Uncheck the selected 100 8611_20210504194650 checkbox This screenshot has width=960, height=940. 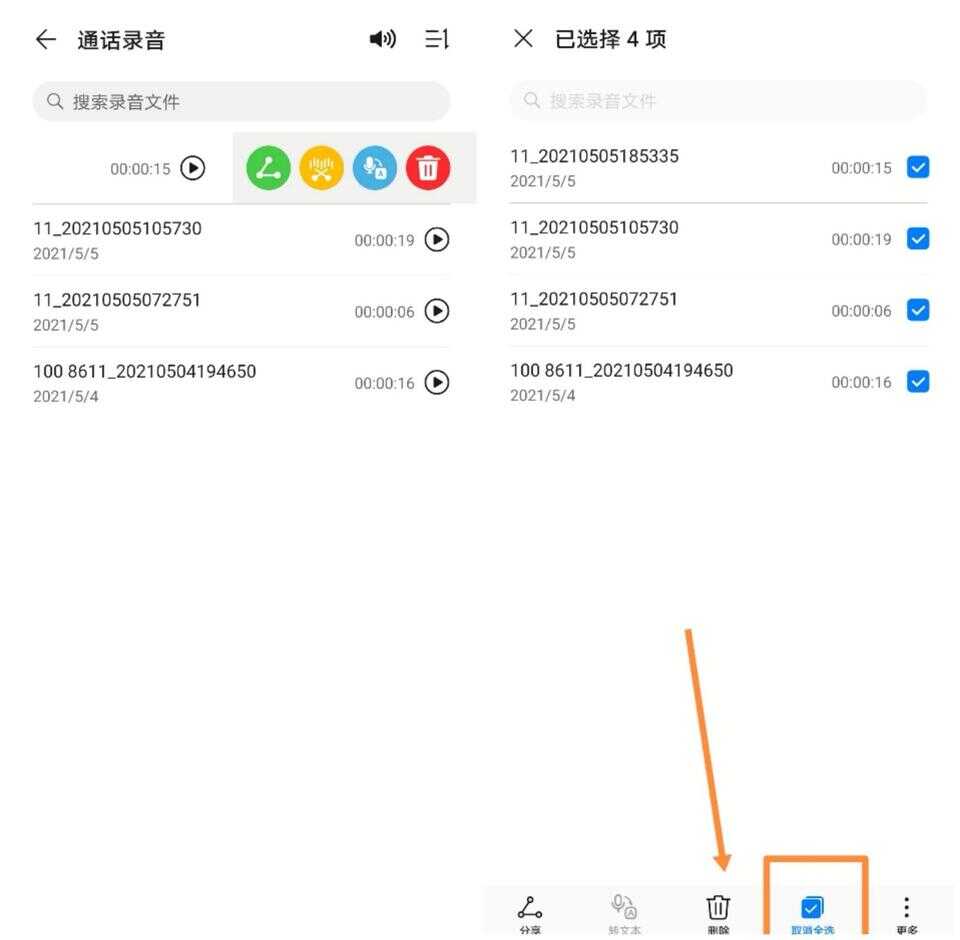click(x=917, y=381)
